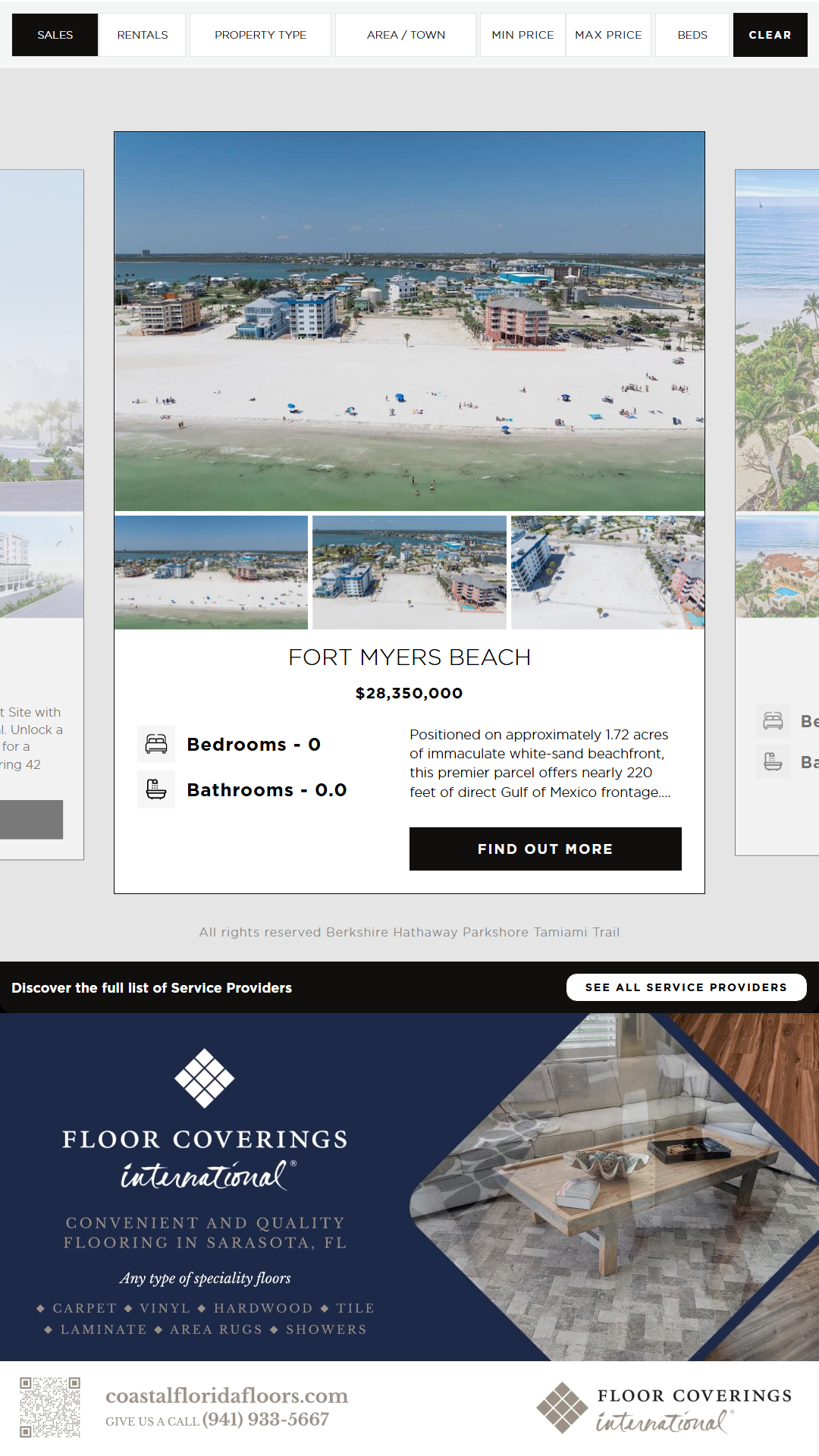819x1456 pixels.
Task: Click See All Service Providers button
Action: click(686, 987)
